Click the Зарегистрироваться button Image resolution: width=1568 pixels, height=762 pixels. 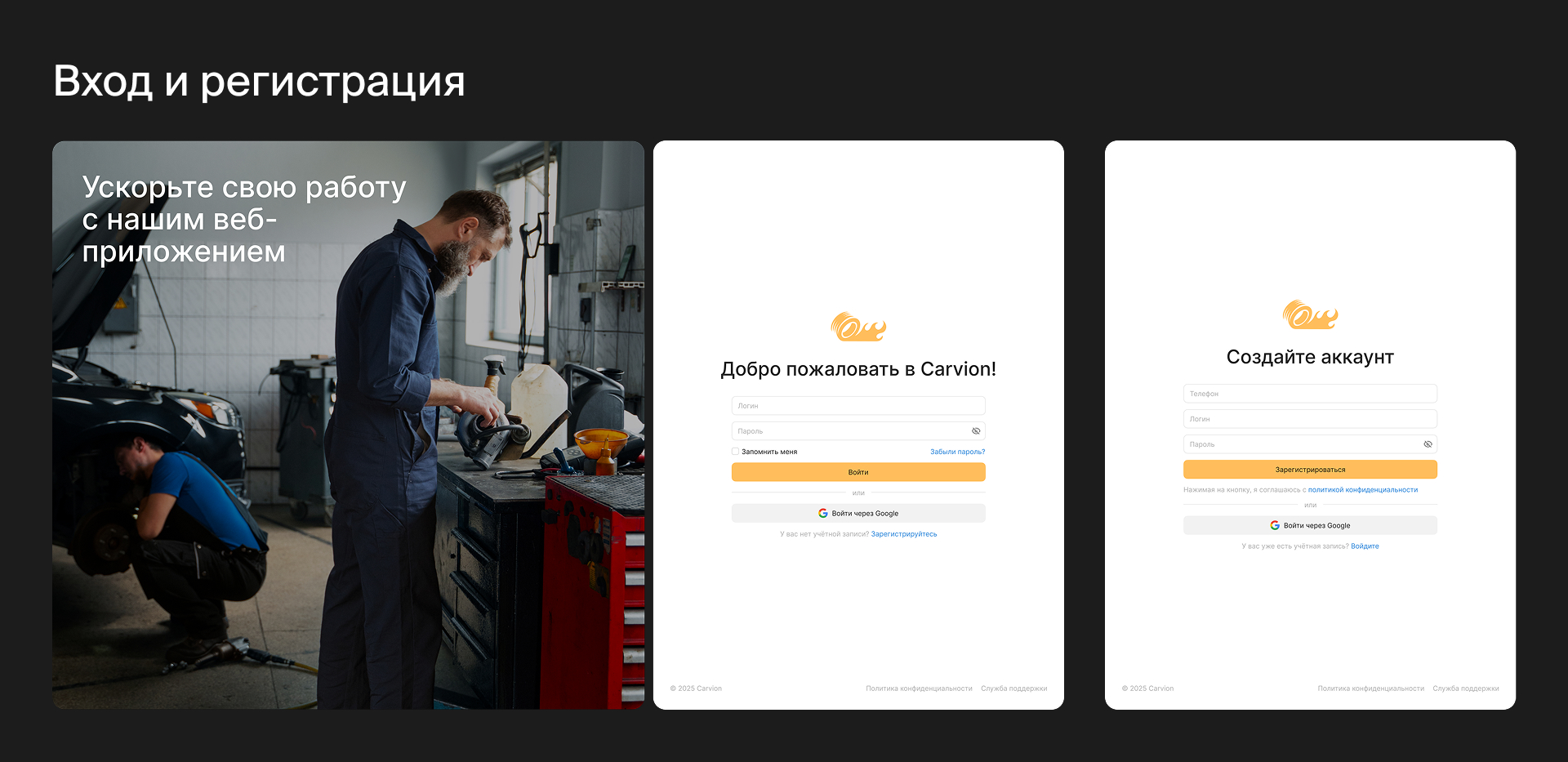1310,470
